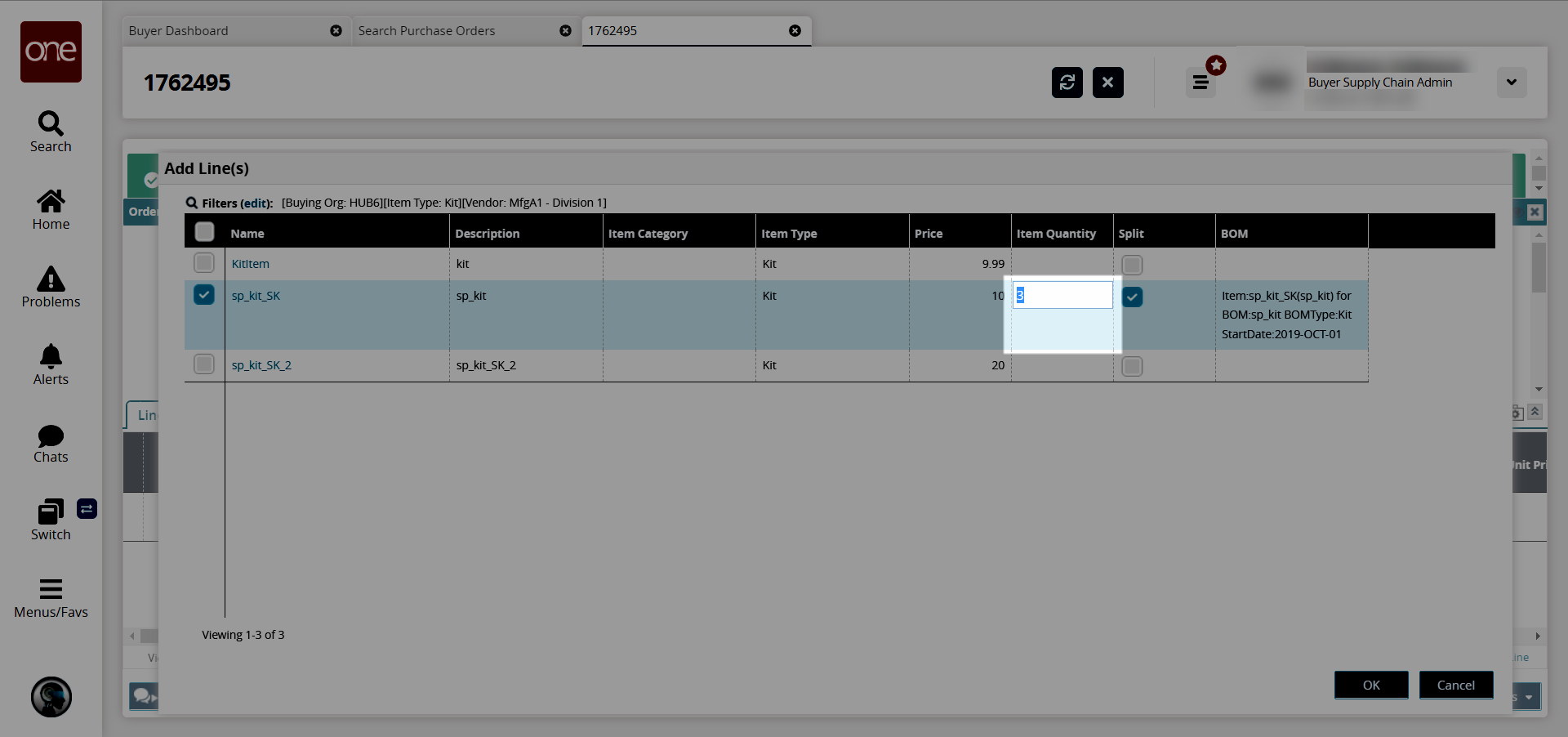Open Menus/Favs hamburger menu
Viewport: 1568px width, 737px height.
pos(51,598)
